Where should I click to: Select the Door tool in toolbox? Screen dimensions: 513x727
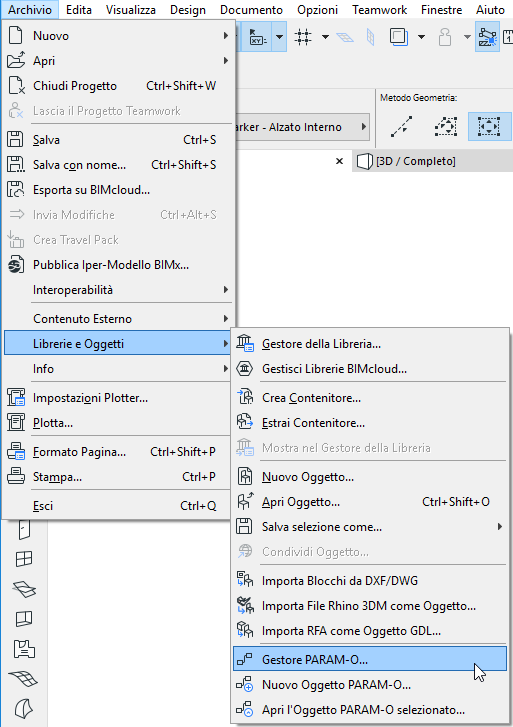(24, 530)
